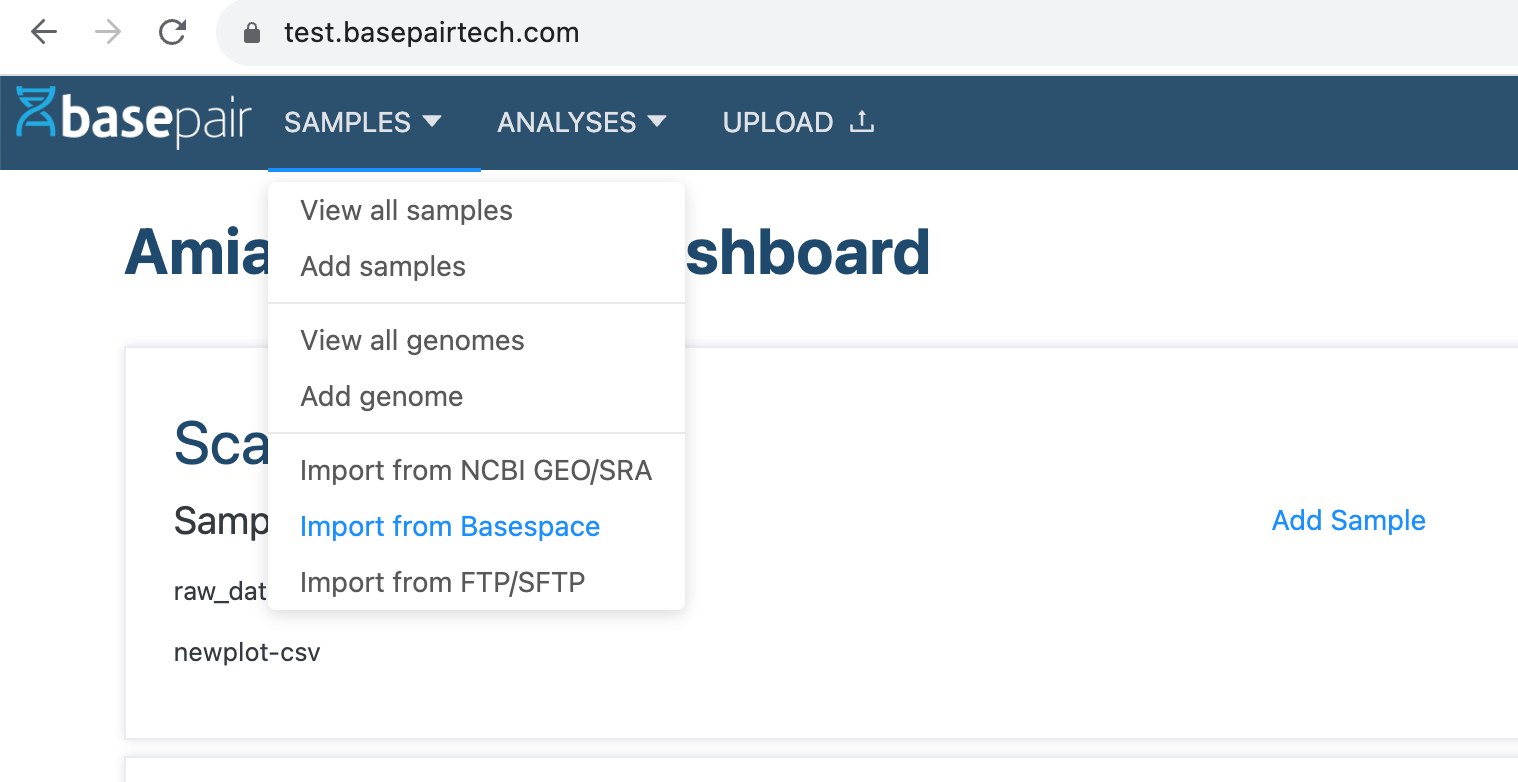Open the raw_dat sample entry
This screenshot has height=782, width=1518.
click(220, 592)
